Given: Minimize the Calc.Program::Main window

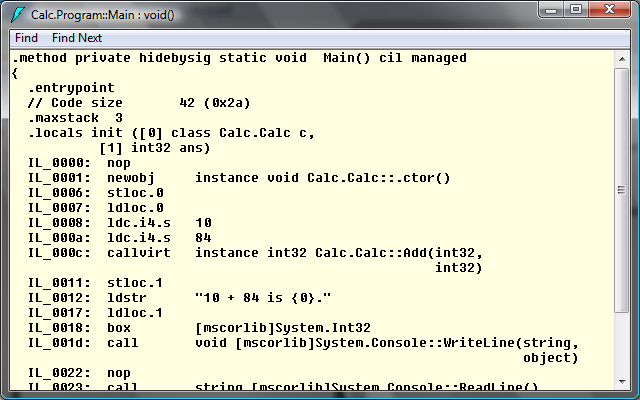Looking at the screenshot, I should pyautogui.click(x=551, y=10).
